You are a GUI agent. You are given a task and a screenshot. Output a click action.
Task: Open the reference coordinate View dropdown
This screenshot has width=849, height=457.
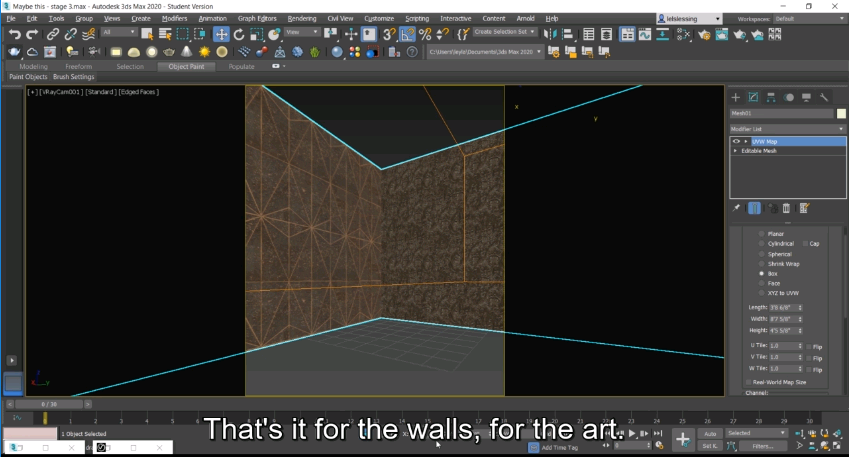[x=302, y=32]
